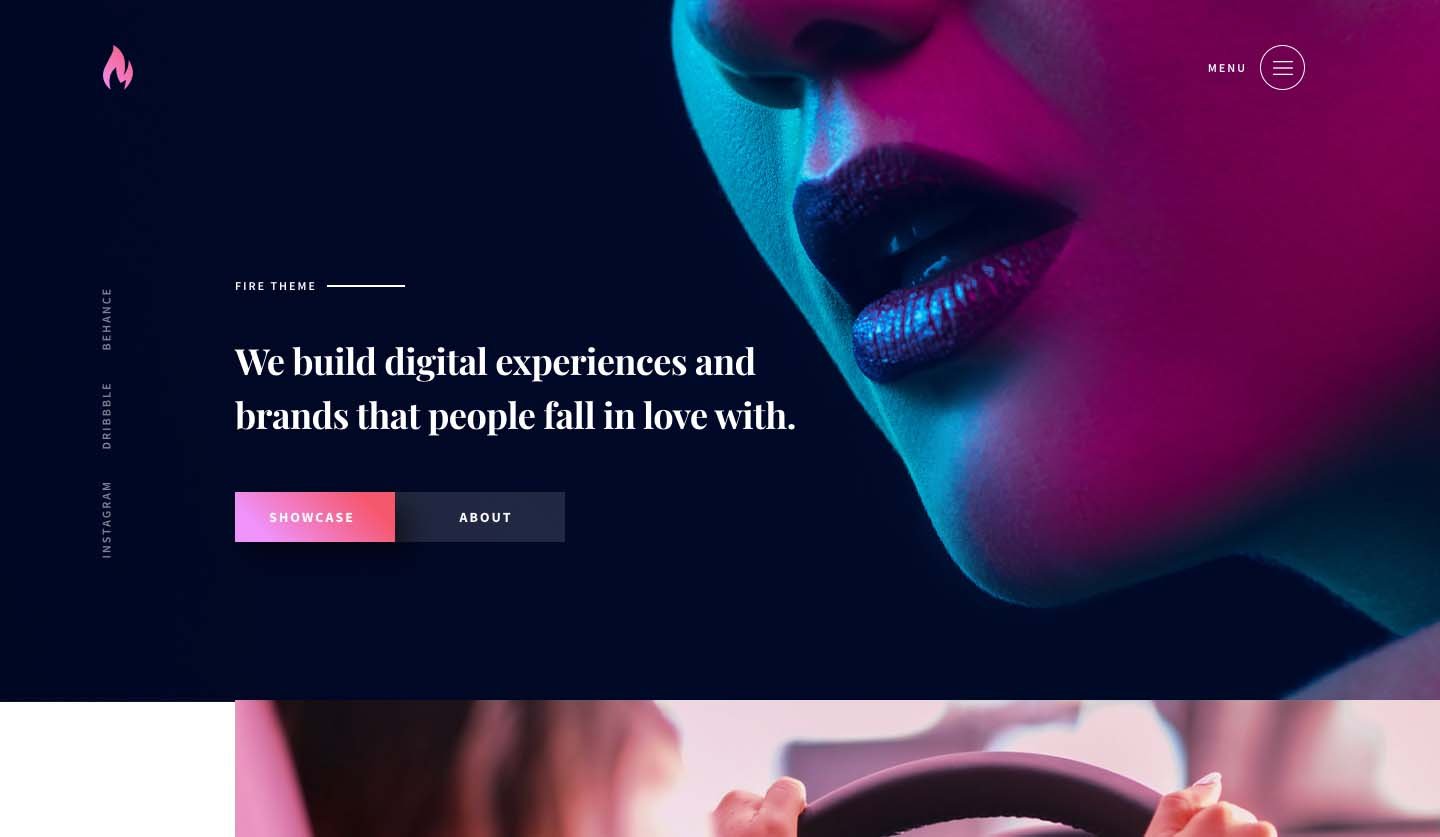Screen dimensions: 1440x837
Task: Open the vertical Behance link
Action: (107, 318)
